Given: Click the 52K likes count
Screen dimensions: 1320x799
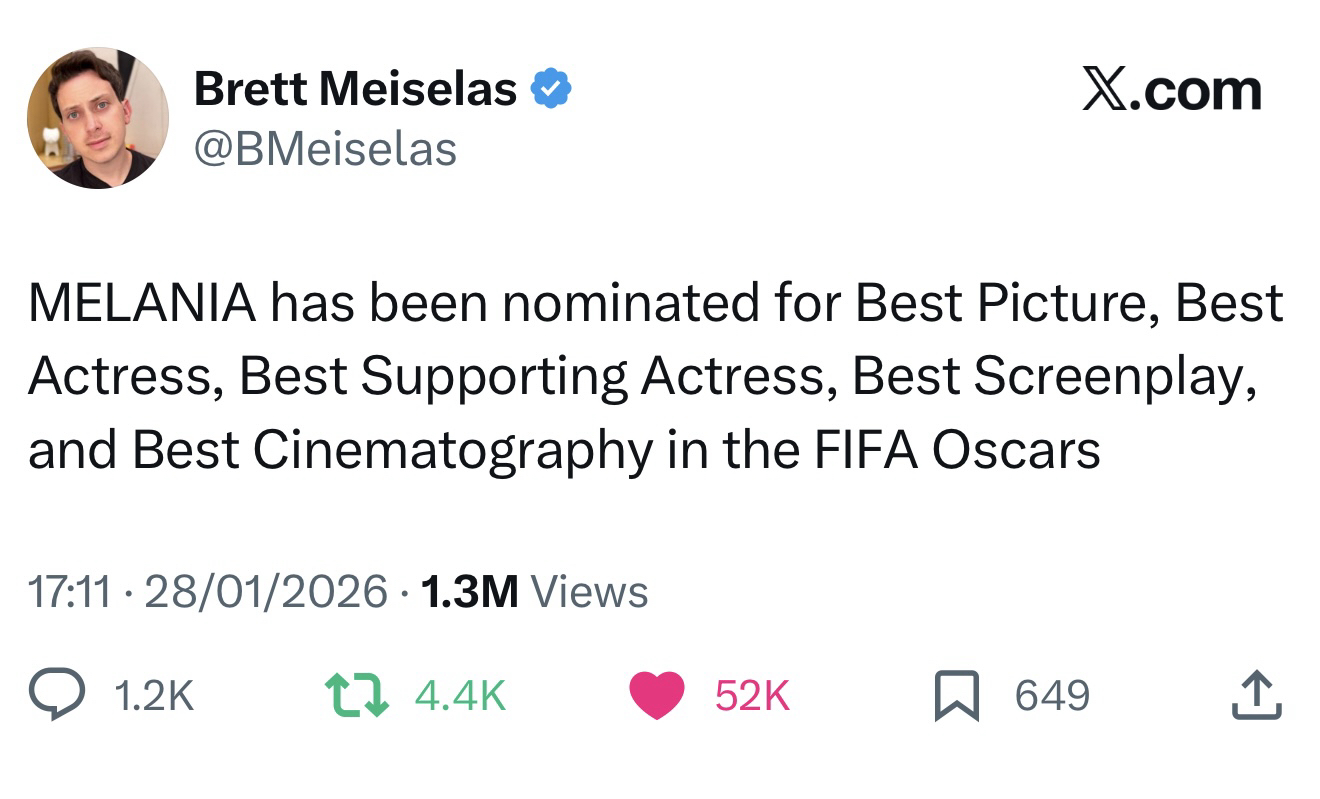Looking at the screenshot, I should pos(752,696).
